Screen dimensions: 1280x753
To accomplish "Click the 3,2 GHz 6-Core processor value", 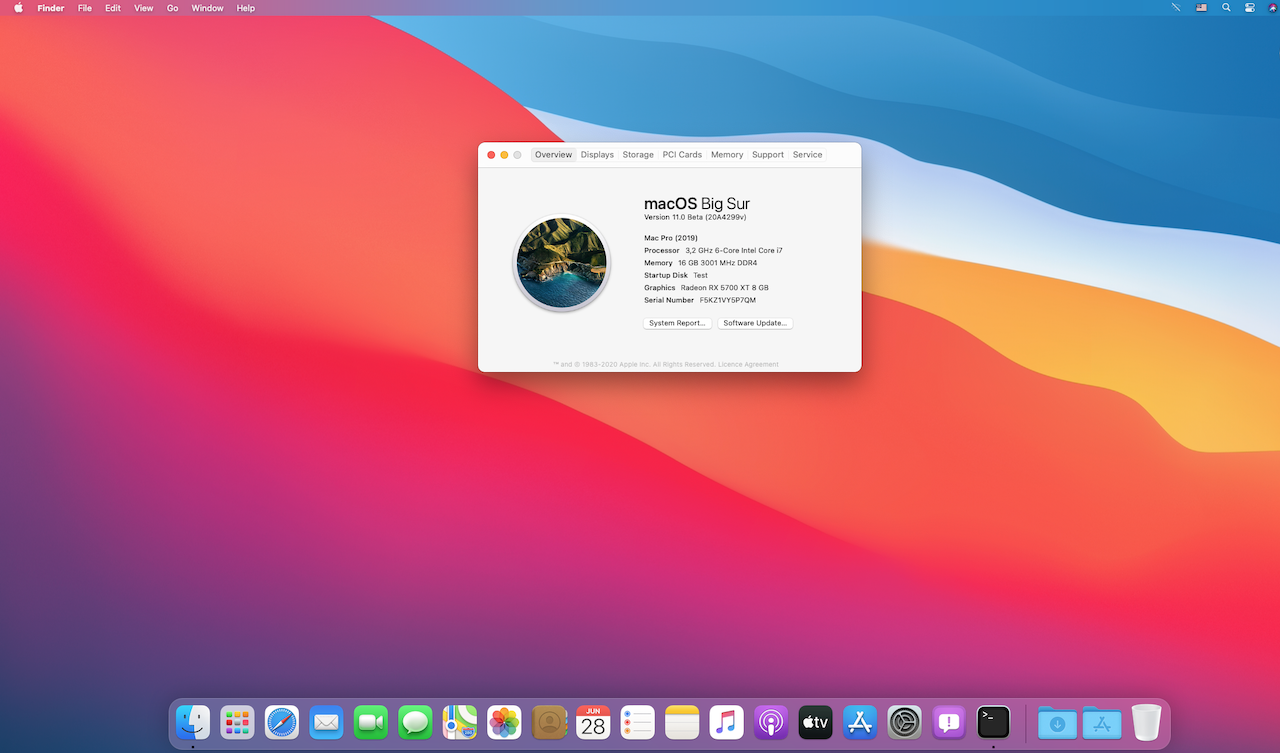I will click(x=734, y=250).
